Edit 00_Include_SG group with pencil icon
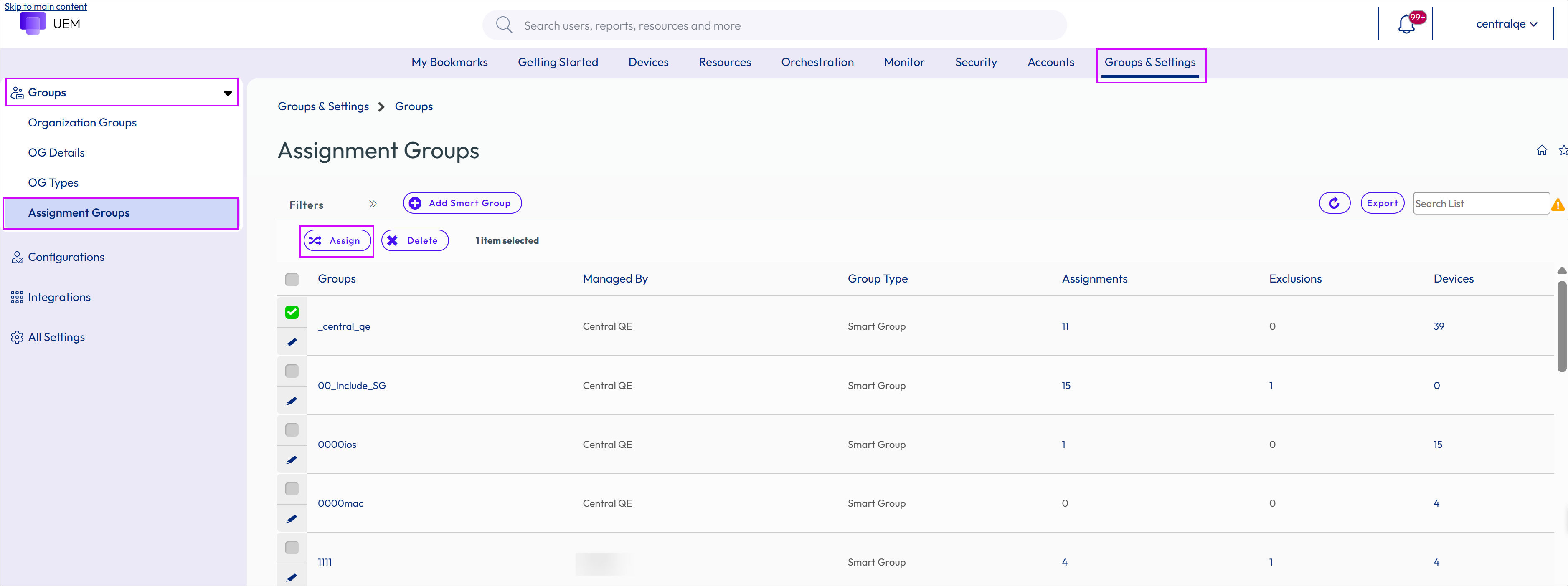 coord(292,401)
